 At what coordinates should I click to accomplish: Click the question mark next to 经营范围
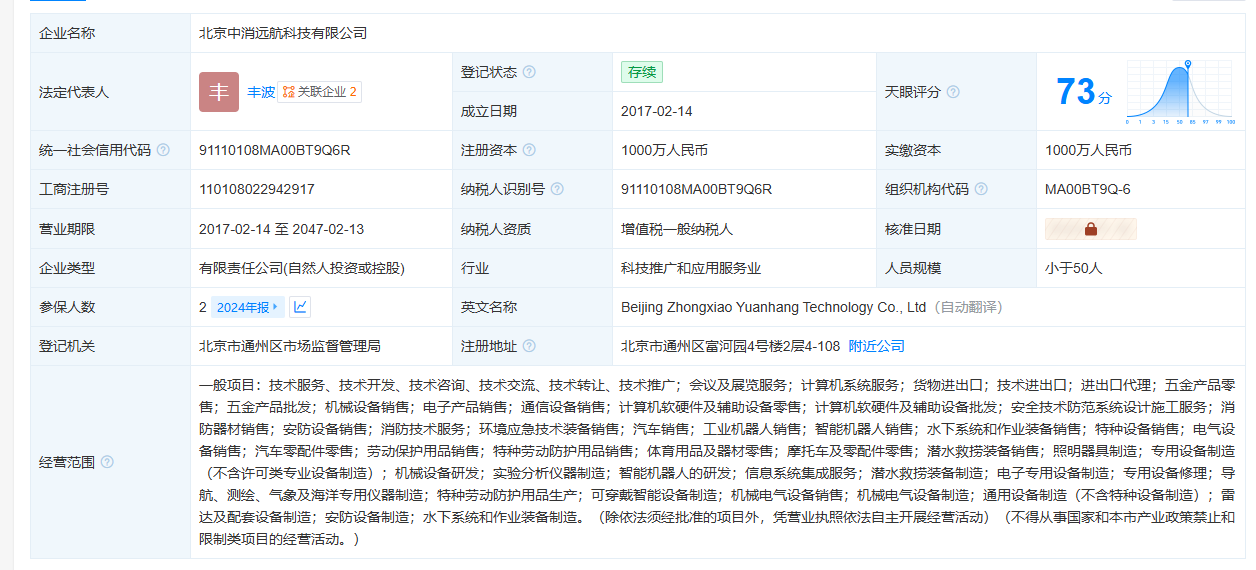tap(107, 462)
